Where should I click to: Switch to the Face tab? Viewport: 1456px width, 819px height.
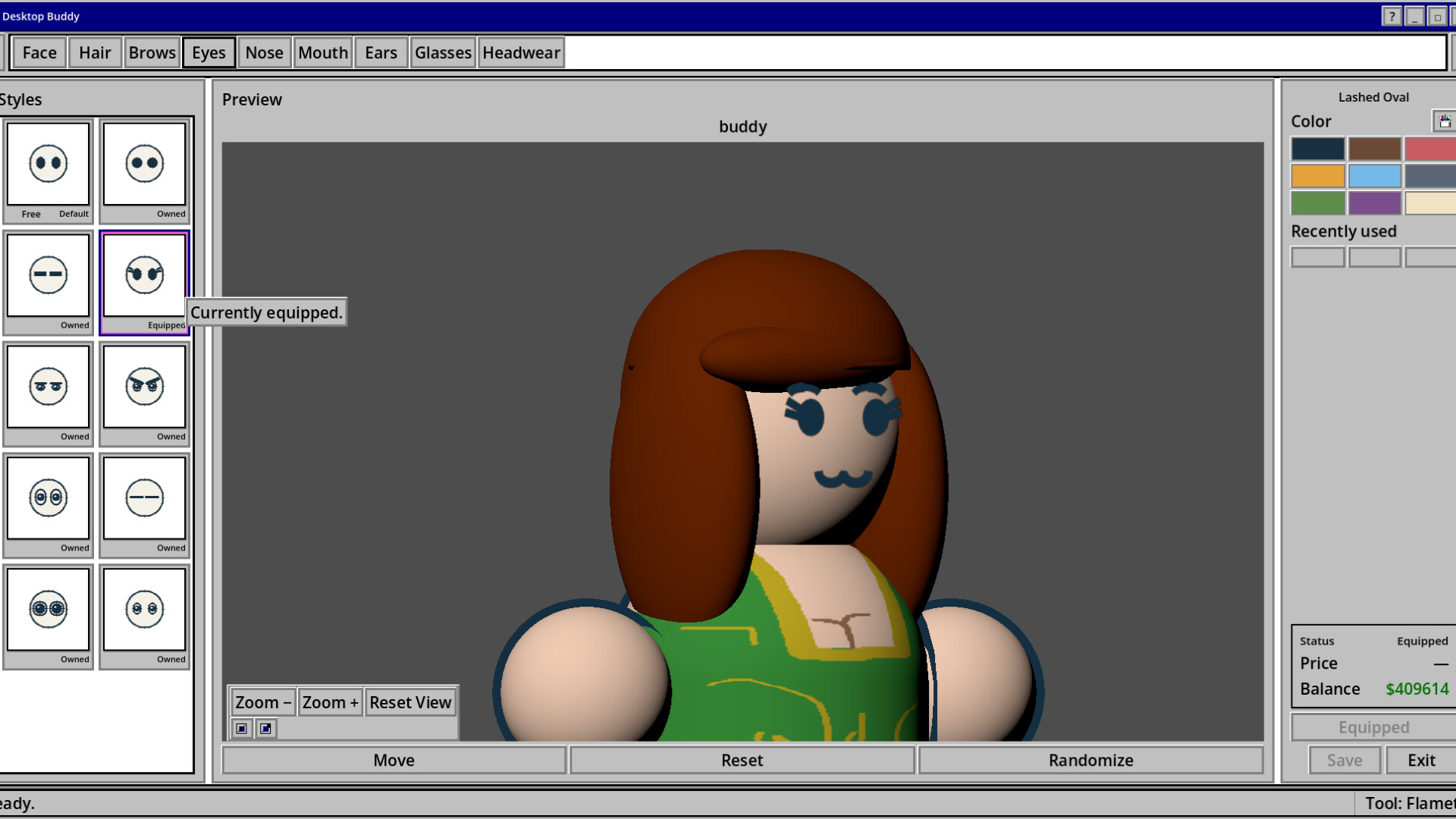click(39, 52)
